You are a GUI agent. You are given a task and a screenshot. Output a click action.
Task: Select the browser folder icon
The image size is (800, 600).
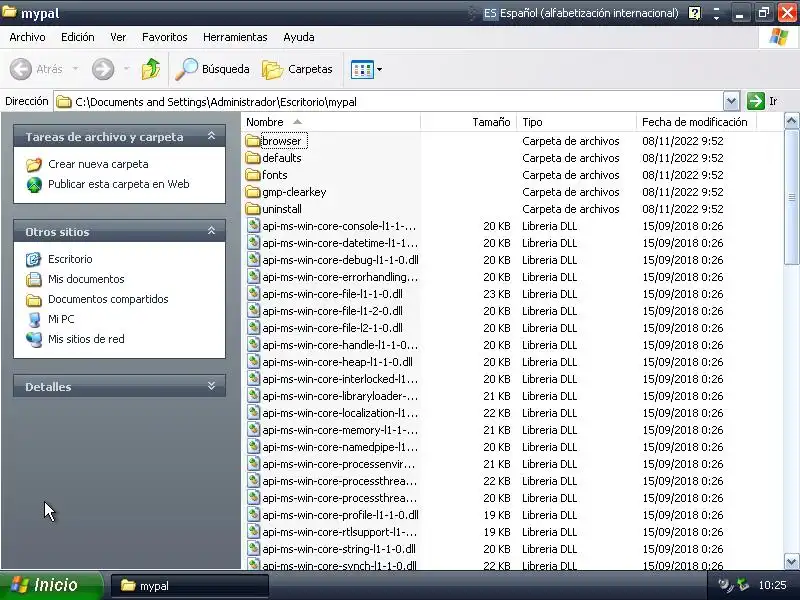[x=253, y=141]
